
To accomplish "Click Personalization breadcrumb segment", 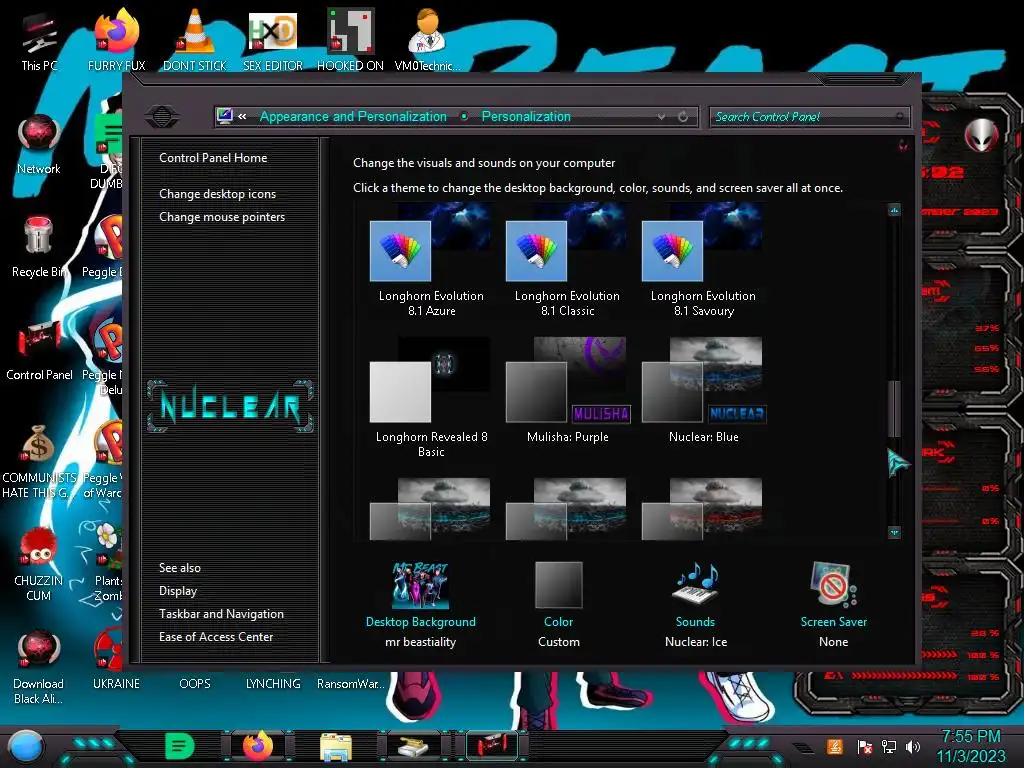I will pos(526,116).
